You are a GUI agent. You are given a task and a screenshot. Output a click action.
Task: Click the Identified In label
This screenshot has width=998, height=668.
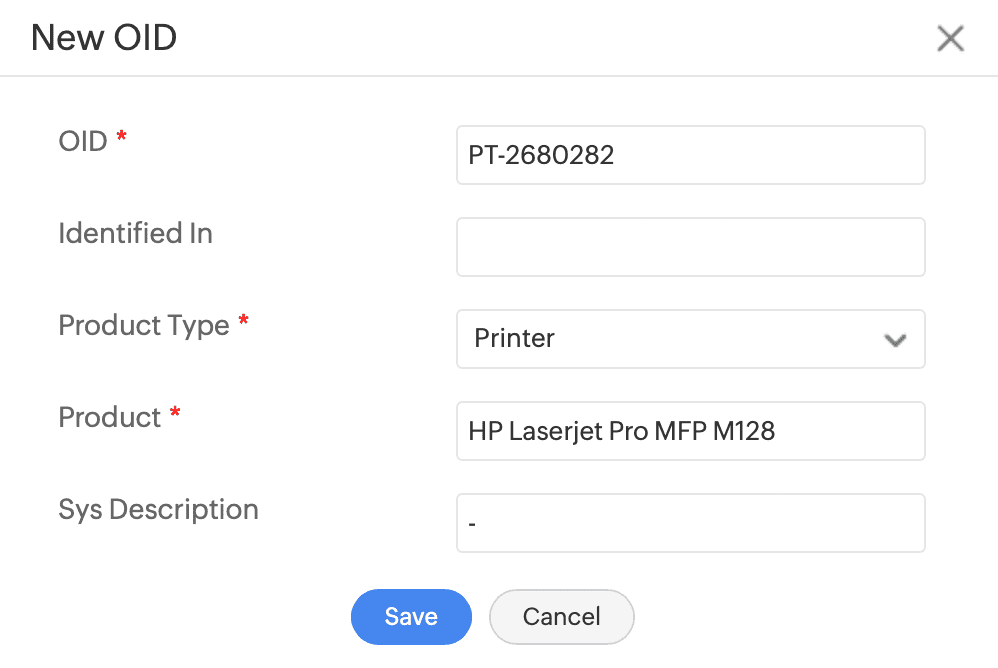click(x=135, y=233)
